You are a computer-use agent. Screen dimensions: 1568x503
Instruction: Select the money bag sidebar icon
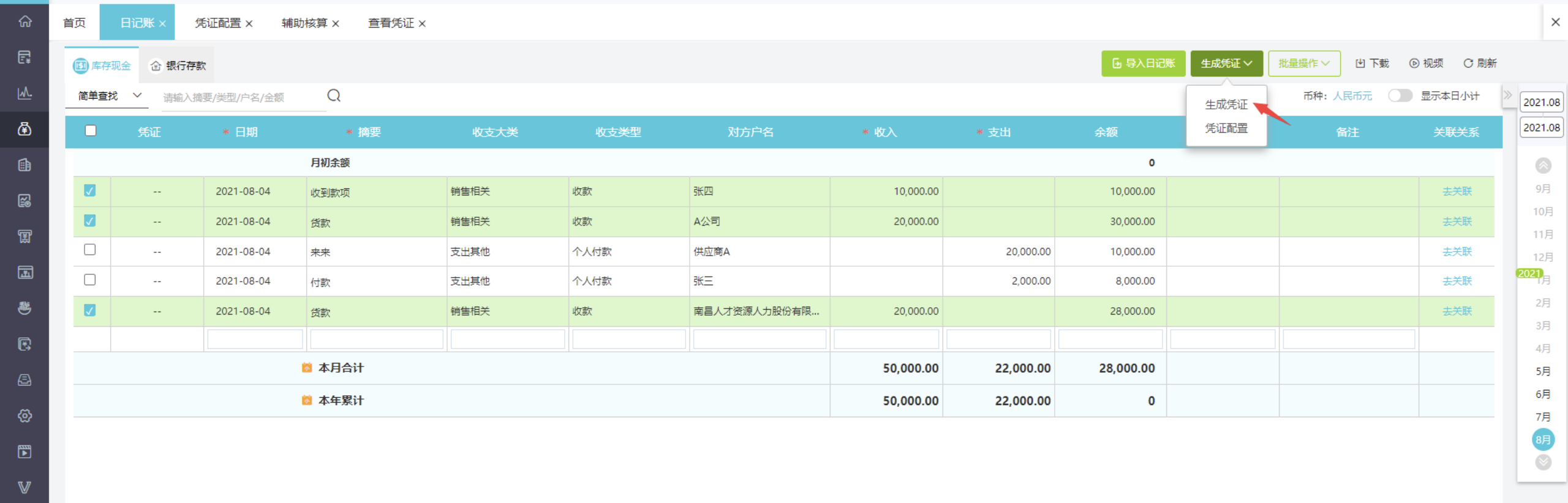[x=24, y=129]
